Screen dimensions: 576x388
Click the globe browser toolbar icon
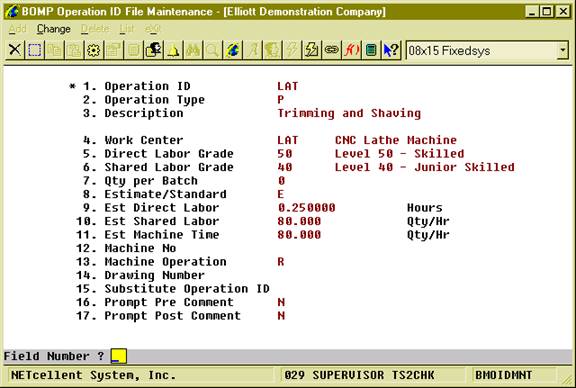(x=233, y=50)
